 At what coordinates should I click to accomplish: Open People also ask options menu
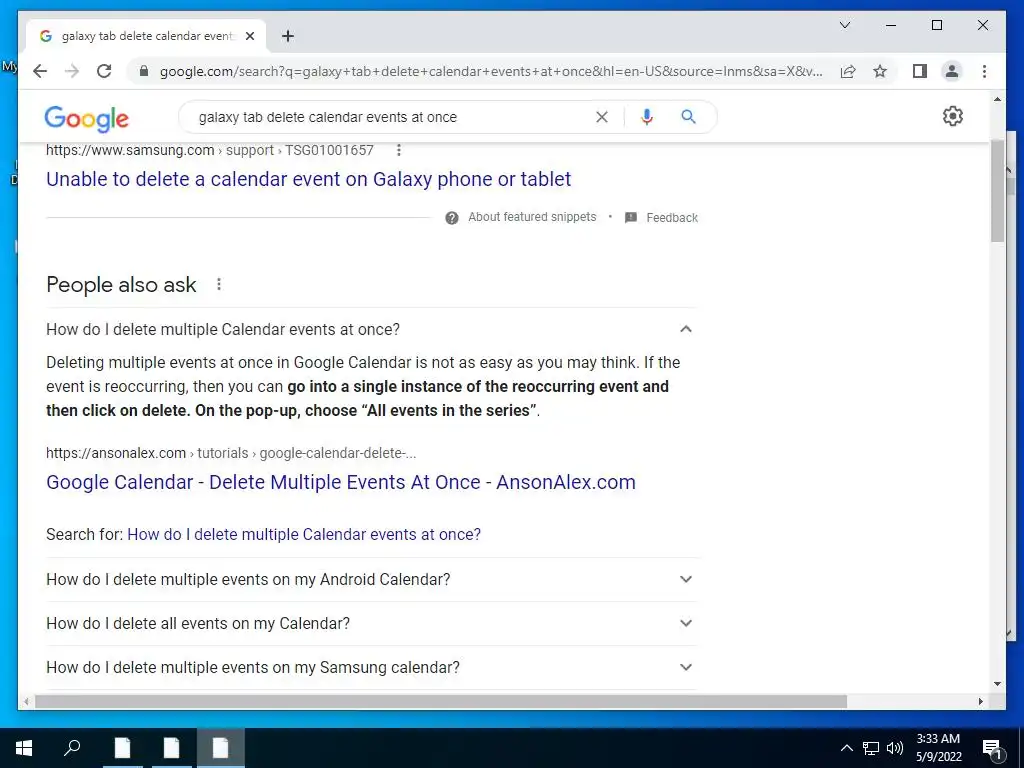pos(219,284)
